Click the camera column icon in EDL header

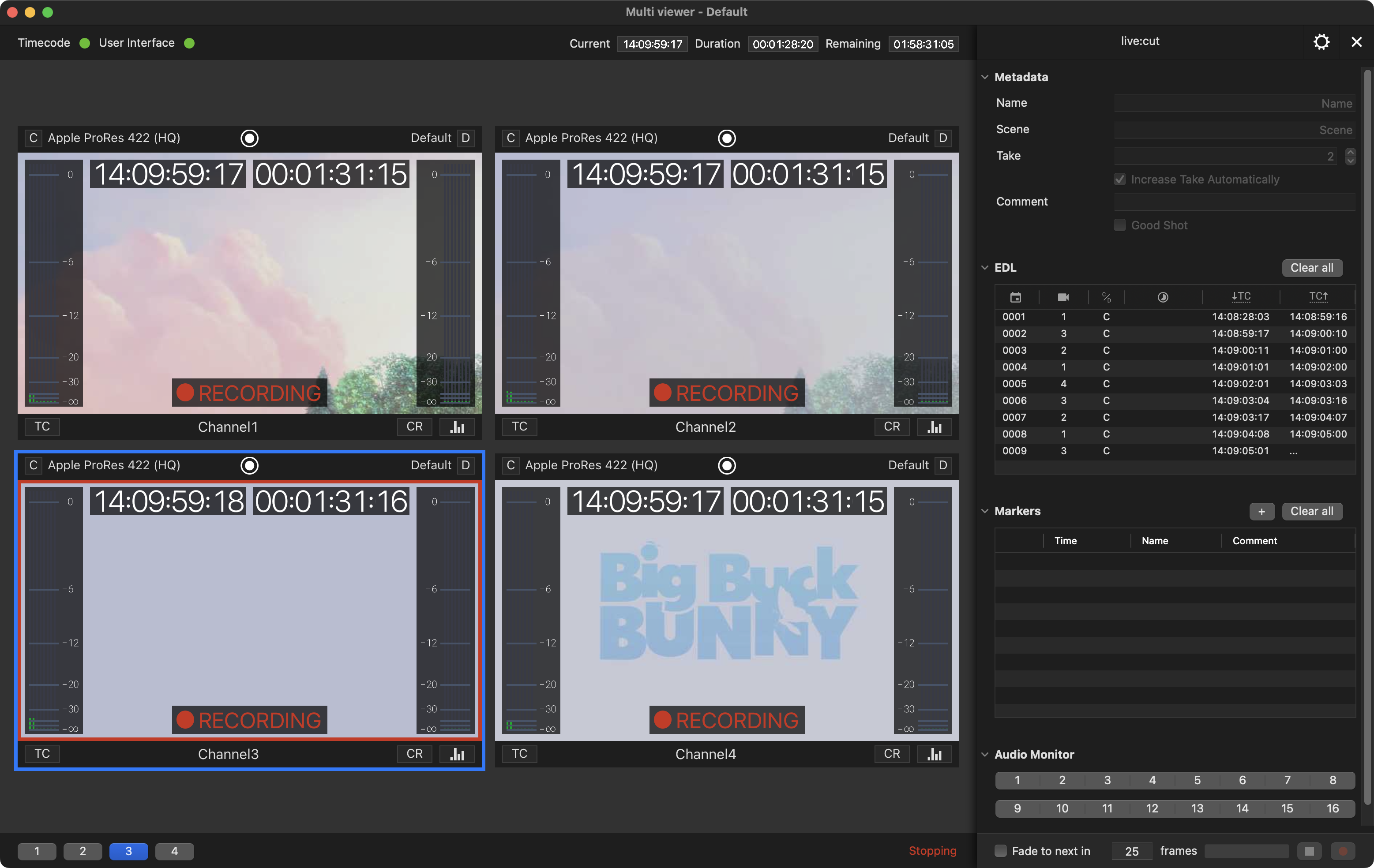(x=1063, y=297)
